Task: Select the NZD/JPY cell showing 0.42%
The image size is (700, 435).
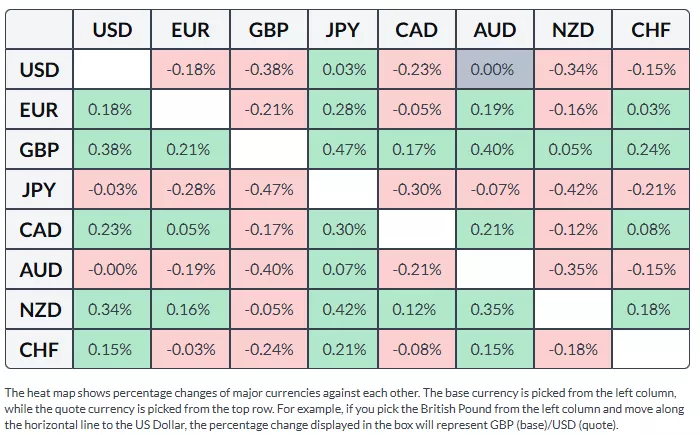Action: (x=343, y=310)
